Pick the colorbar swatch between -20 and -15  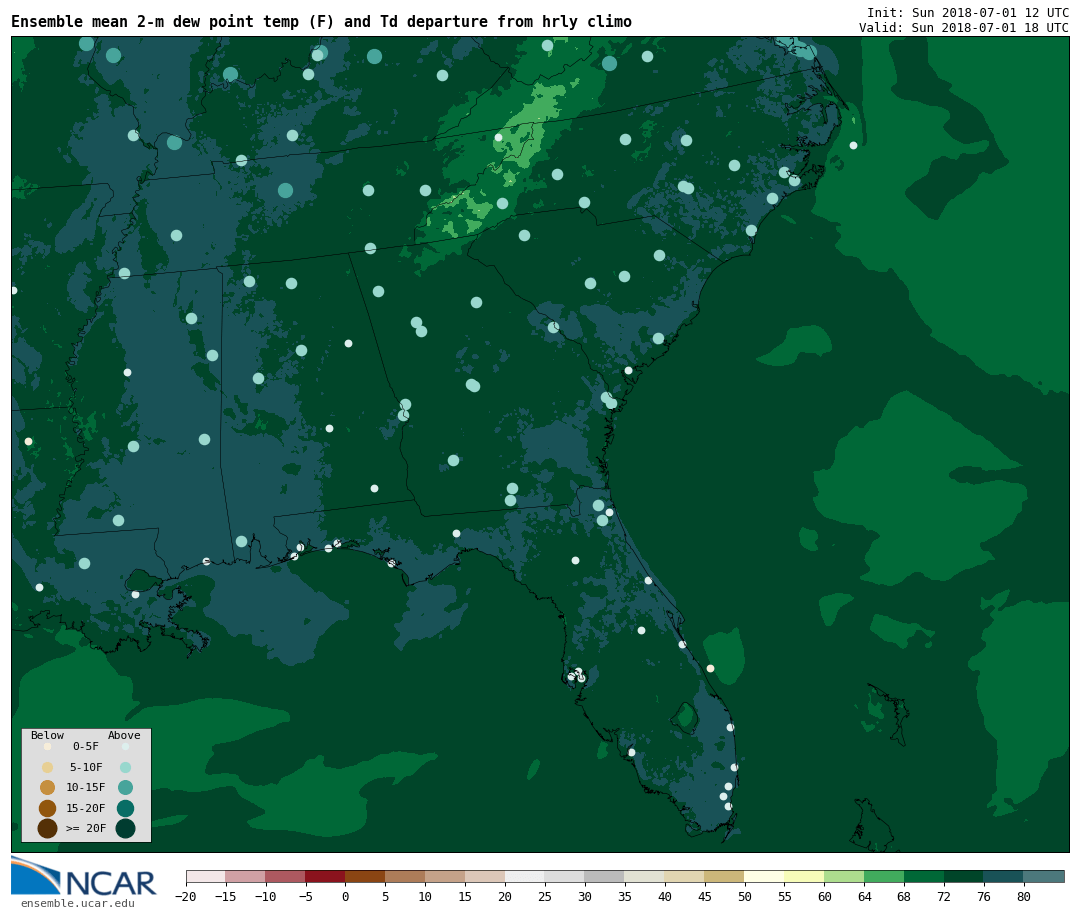tap(205, 876)
